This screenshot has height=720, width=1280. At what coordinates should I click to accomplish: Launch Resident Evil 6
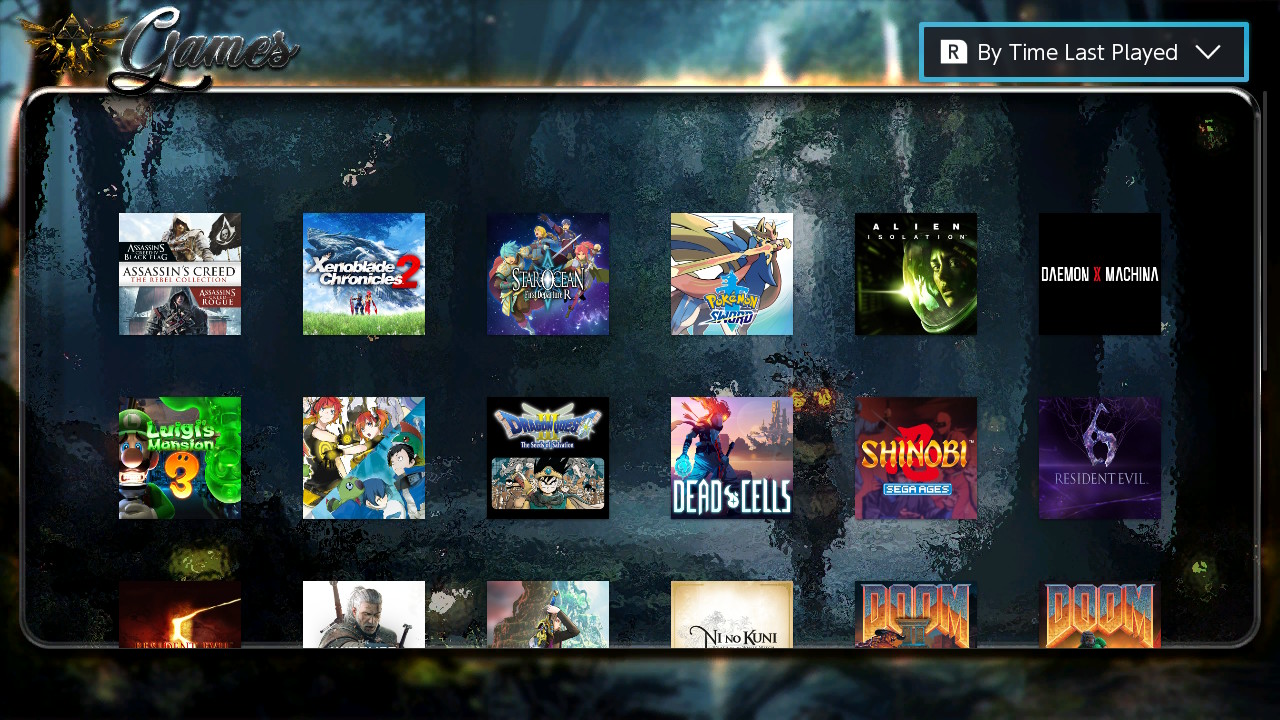coord(1100,458)
